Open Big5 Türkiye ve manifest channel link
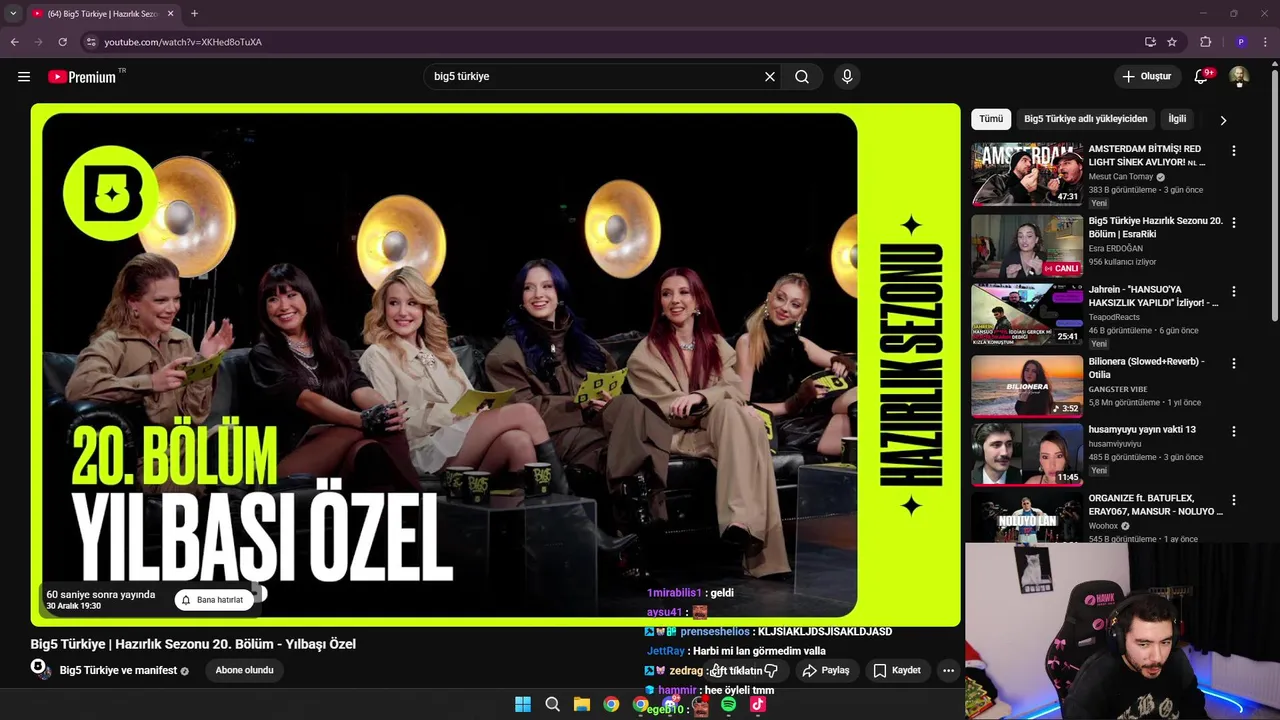Viewport: 1280px width, 720px height. [x=118, y=671]
